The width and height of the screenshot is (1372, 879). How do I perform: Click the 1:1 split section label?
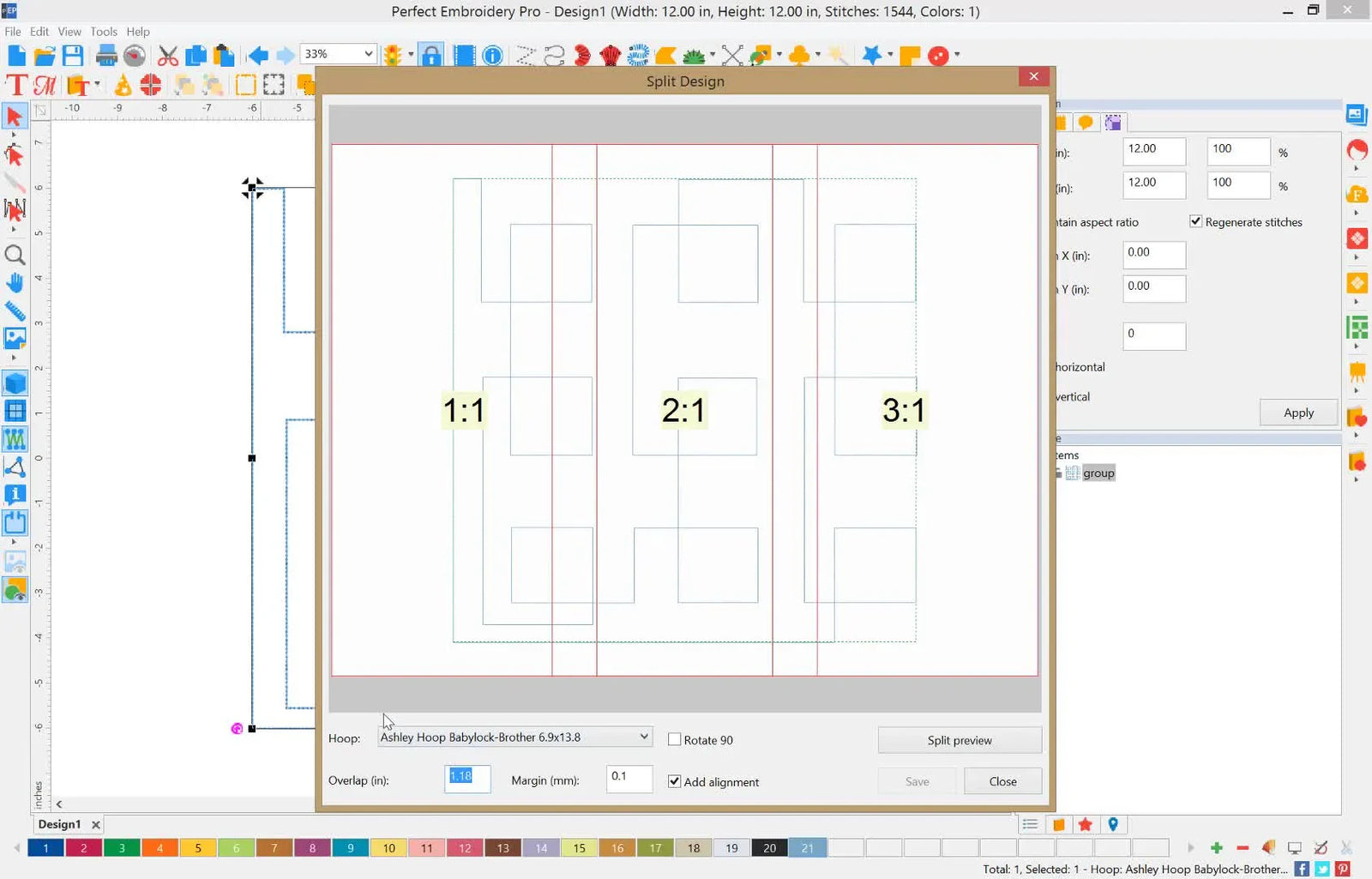464,410
